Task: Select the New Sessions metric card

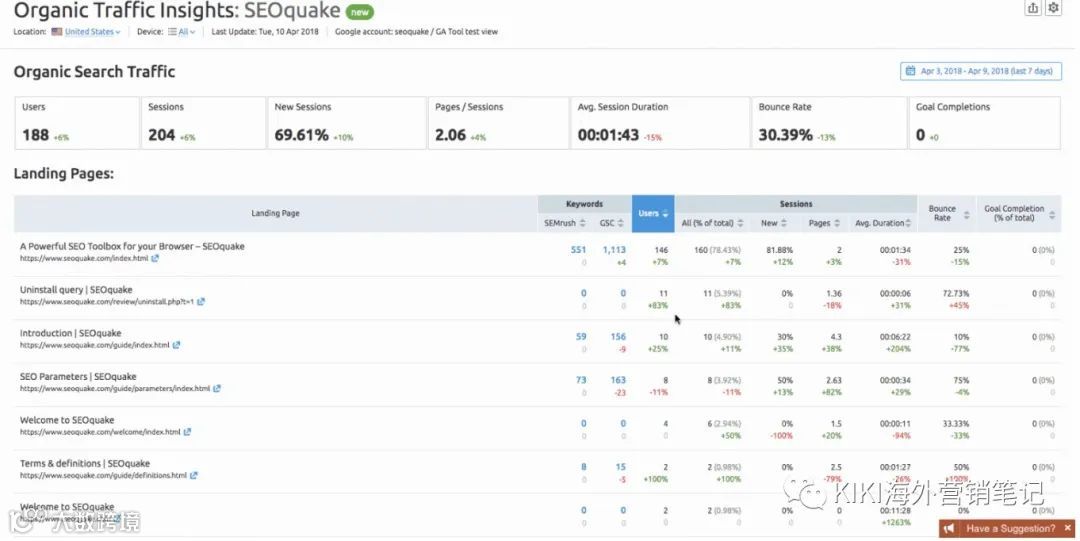Action: (x=346, y=123)
